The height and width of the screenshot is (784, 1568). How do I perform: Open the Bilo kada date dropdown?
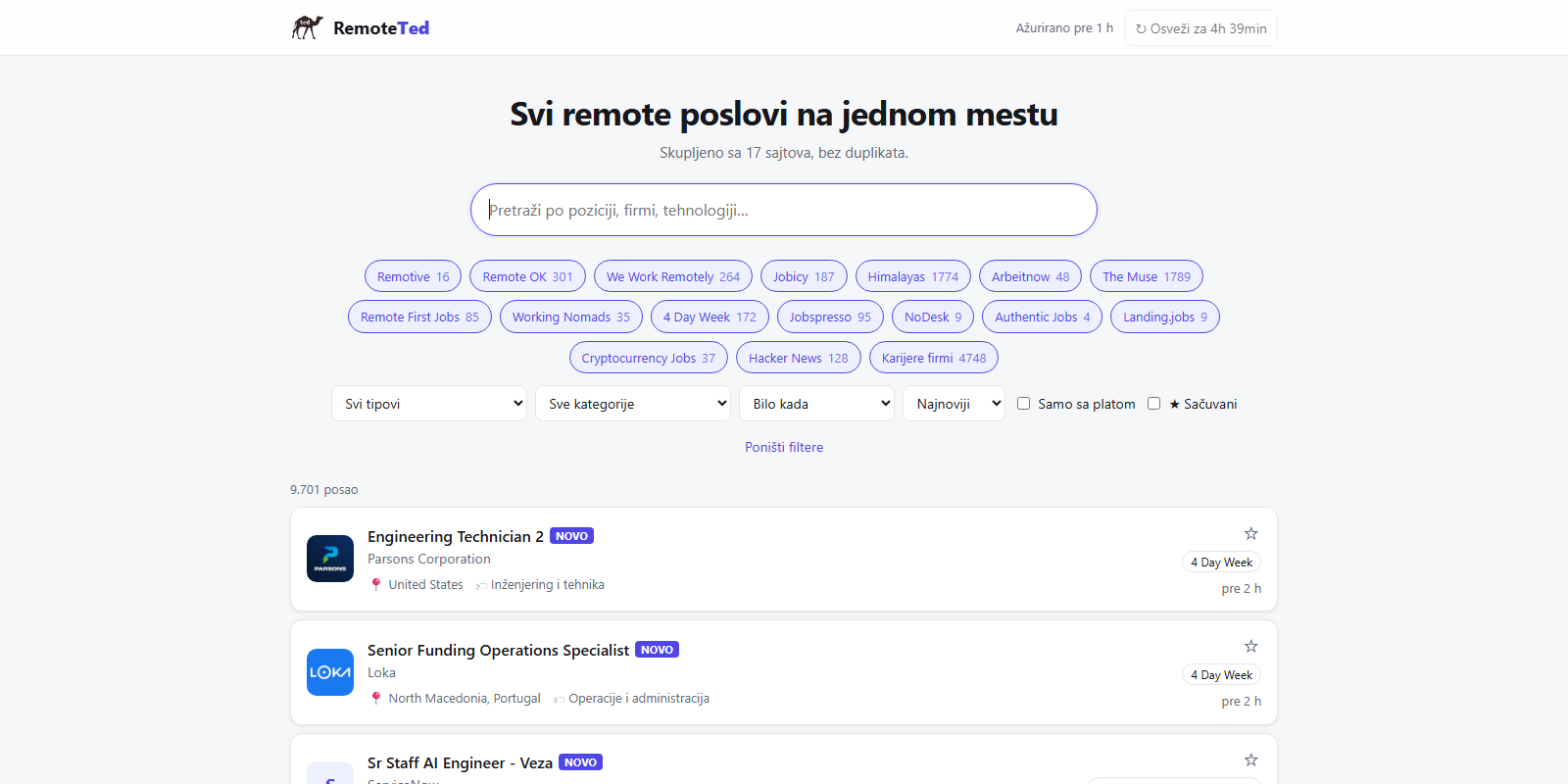click(x=816, y=404)
